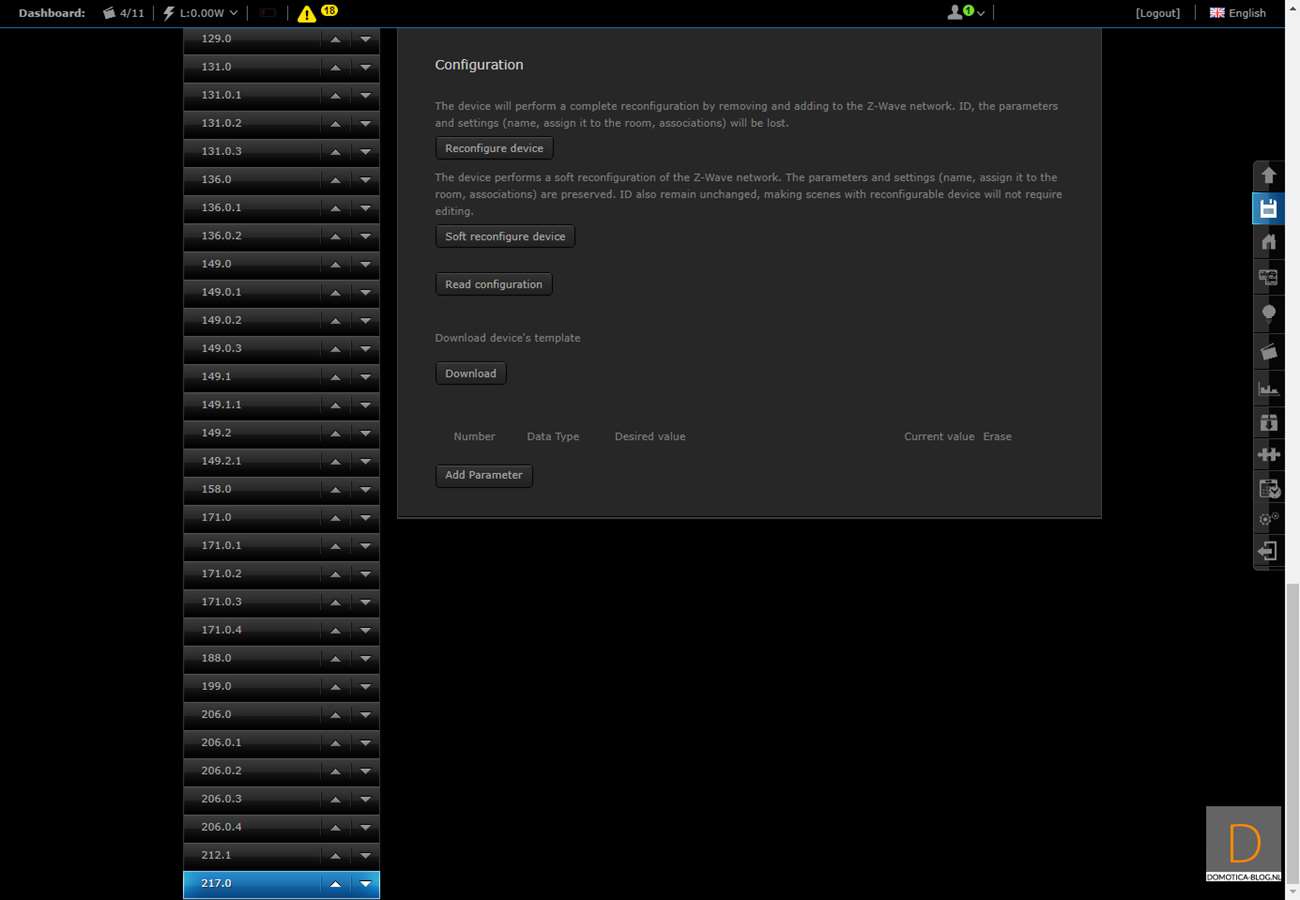The height and width of the screenshot is (900, 1300).
Task: Click the down arrow on row 212.1
Action: [x=365, y=855]
